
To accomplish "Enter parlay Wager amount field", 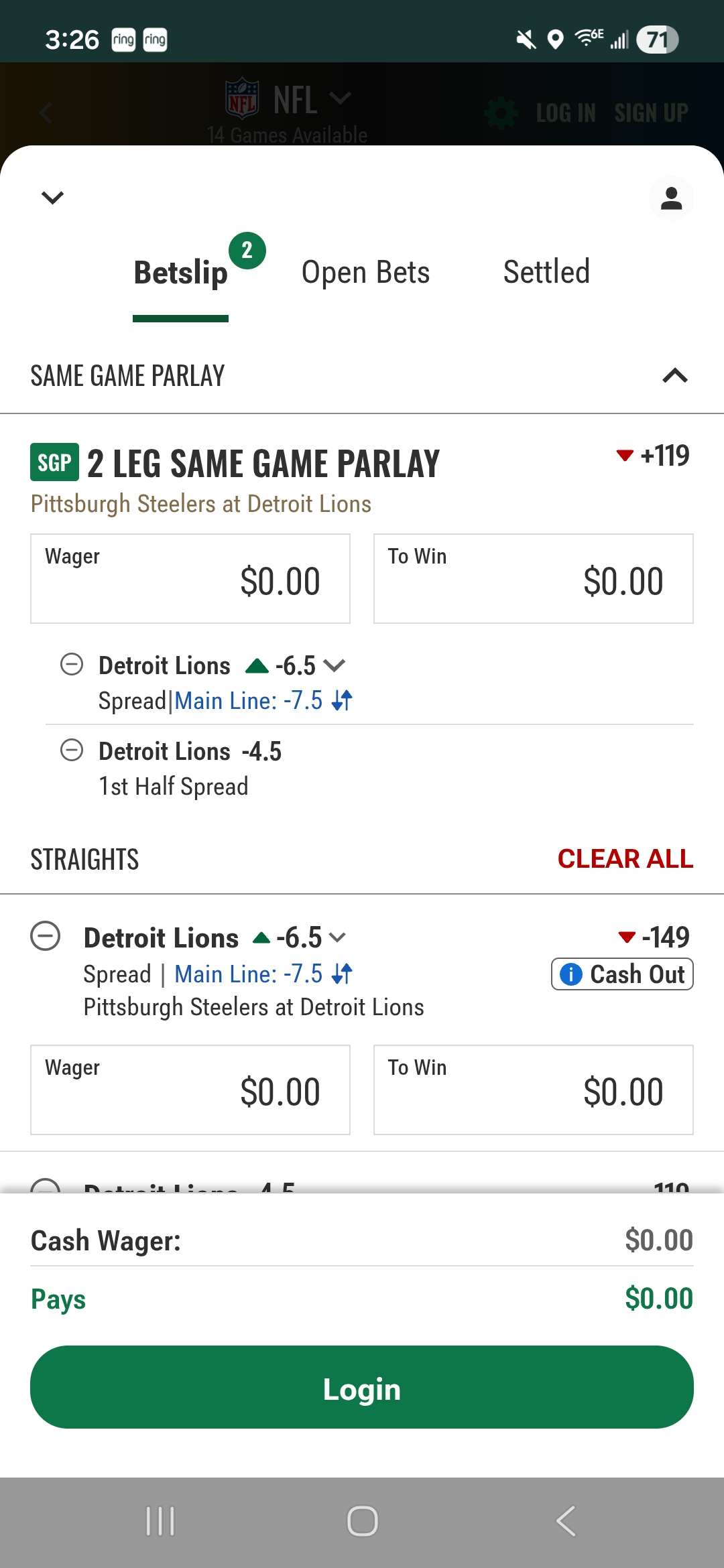I will click(190, 579).
